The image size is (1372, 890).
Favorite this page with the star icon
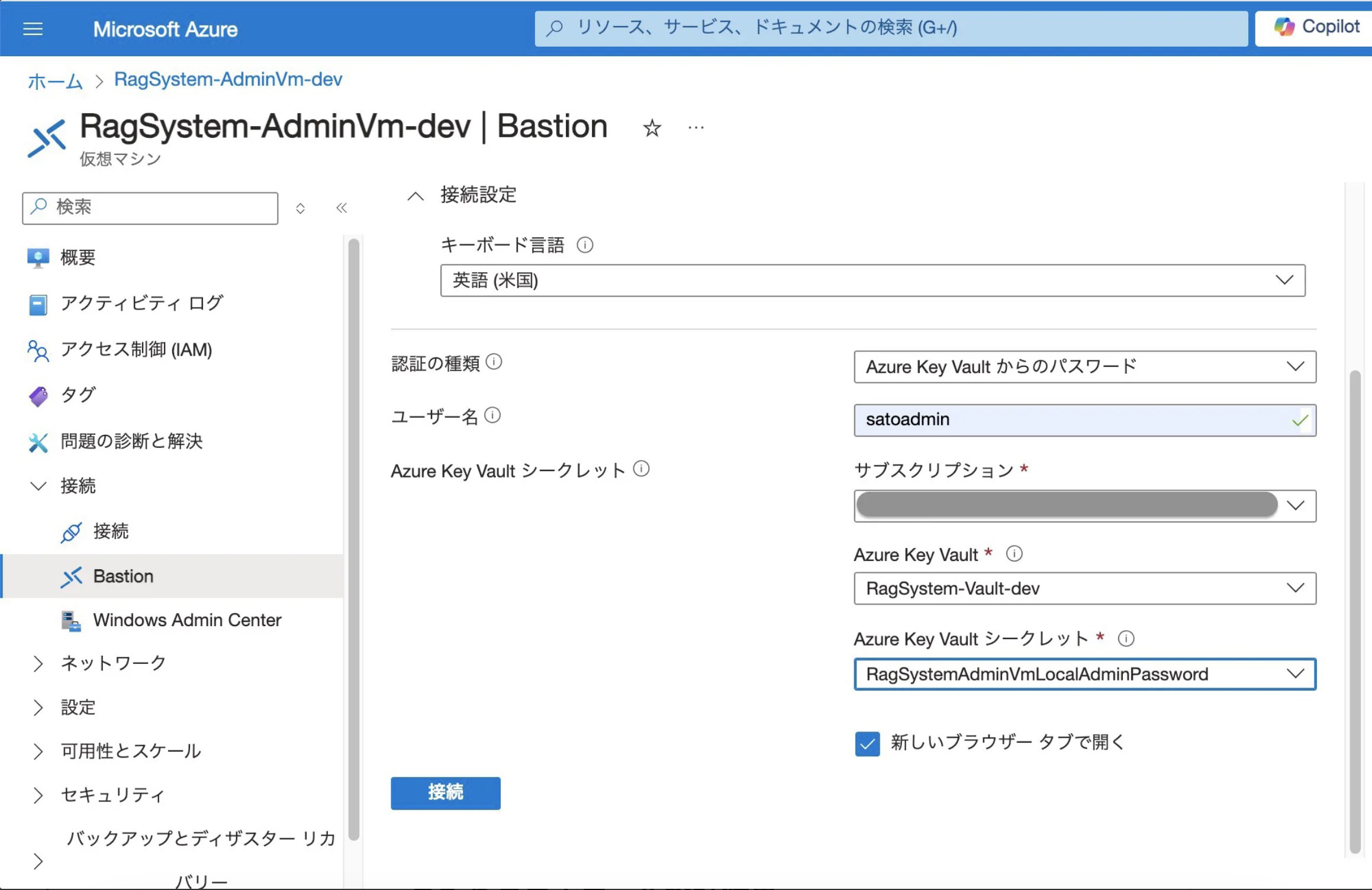(652, 128)
